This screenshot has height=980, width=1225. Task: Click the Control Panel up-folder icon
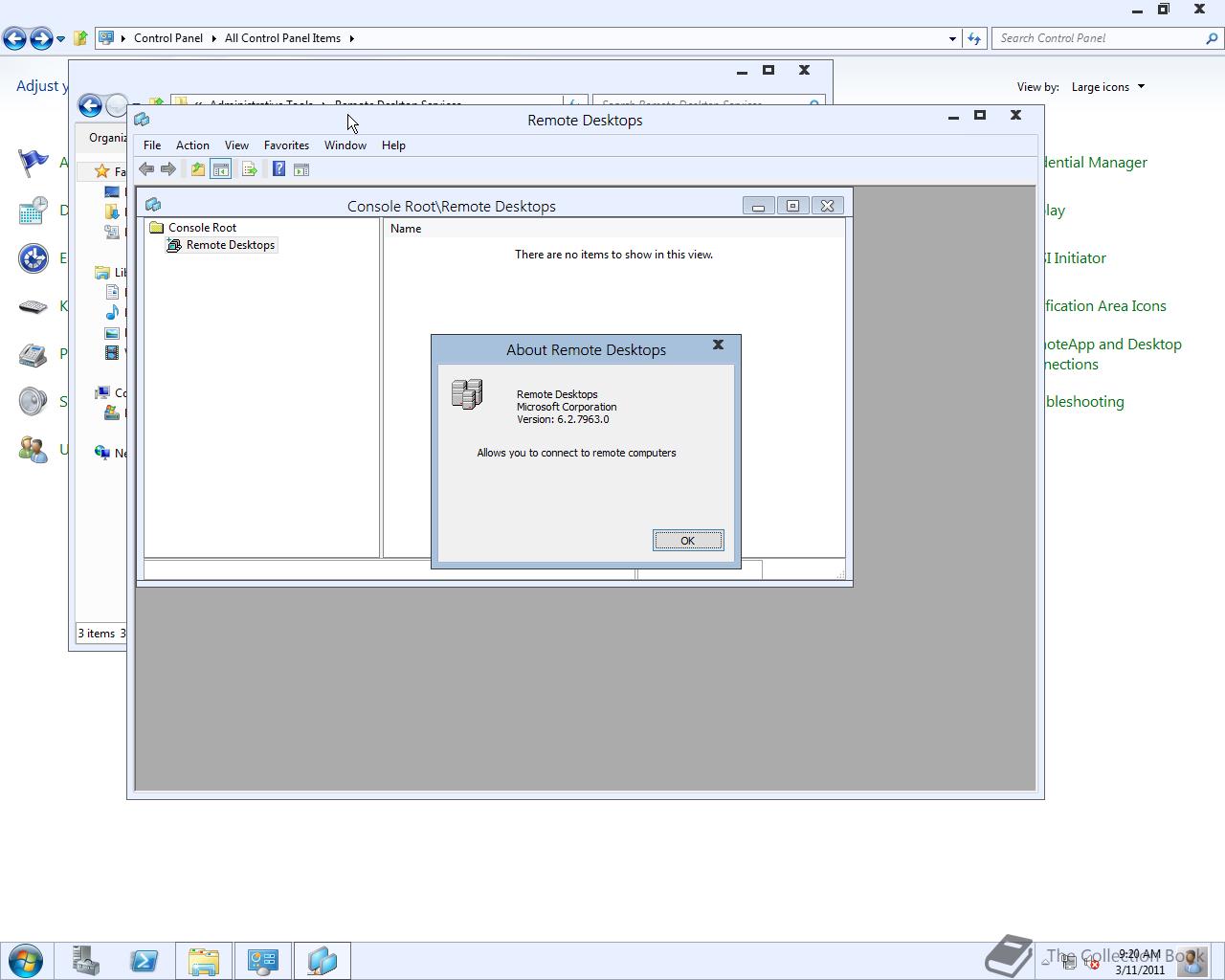point(80,38)
